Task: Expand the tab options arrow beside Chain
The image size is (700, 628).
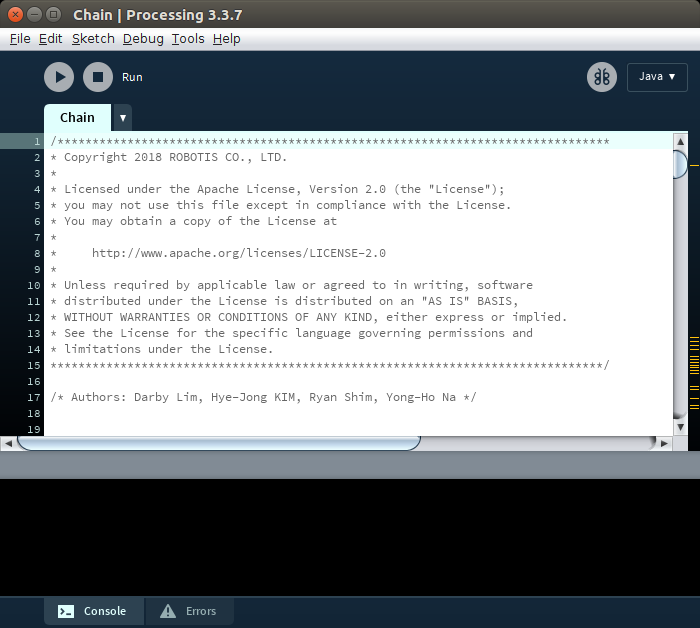Action: coord(123,118)
